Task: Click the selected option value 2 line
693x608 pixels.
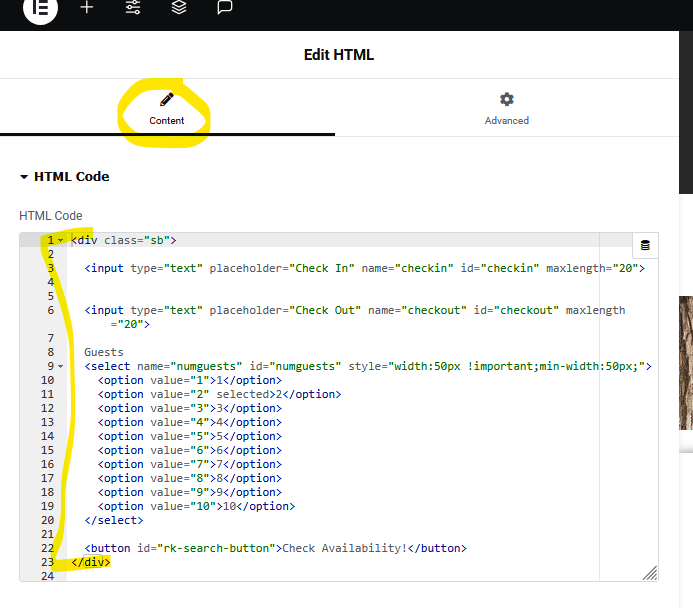Action: coord(220,394)
